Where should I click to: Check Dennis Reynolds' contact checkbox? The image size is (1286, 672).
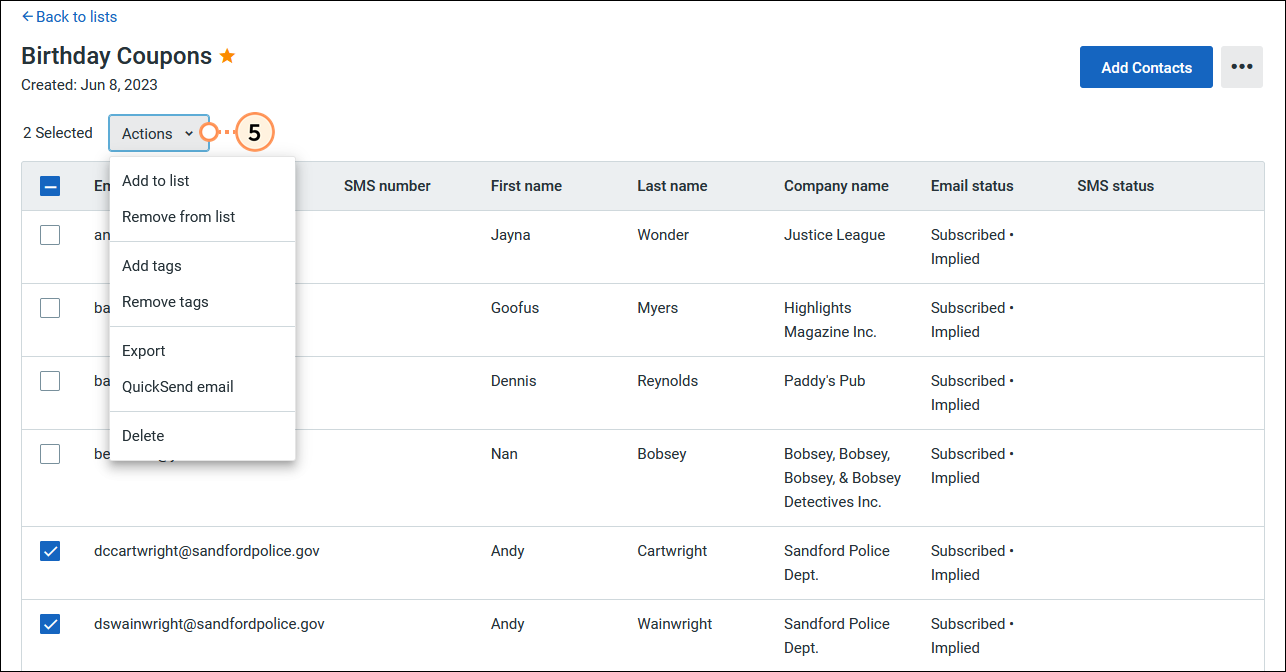point(50,380)
